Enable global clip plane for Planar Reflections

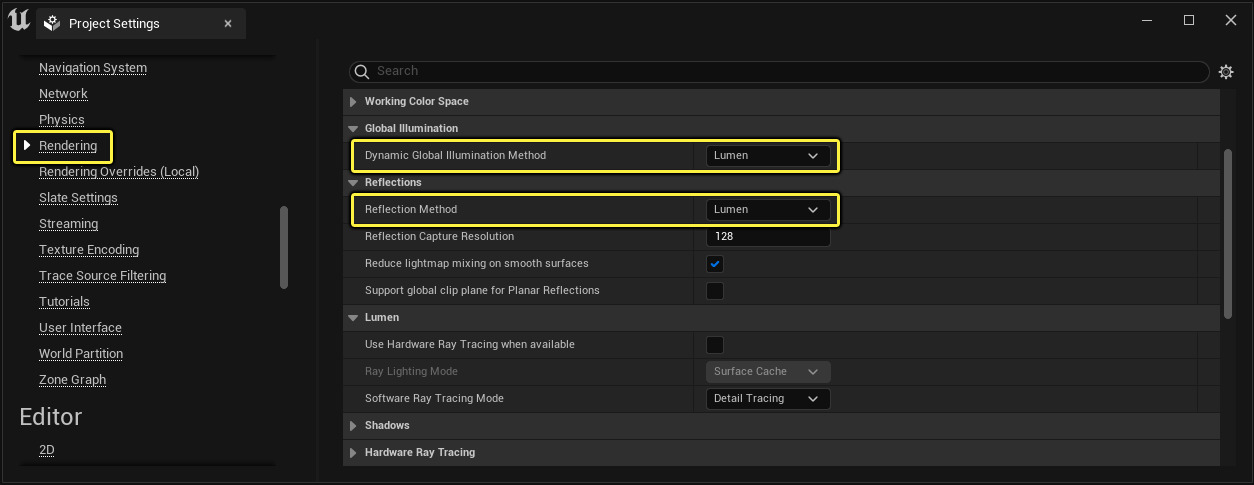[x=715, y=291]
